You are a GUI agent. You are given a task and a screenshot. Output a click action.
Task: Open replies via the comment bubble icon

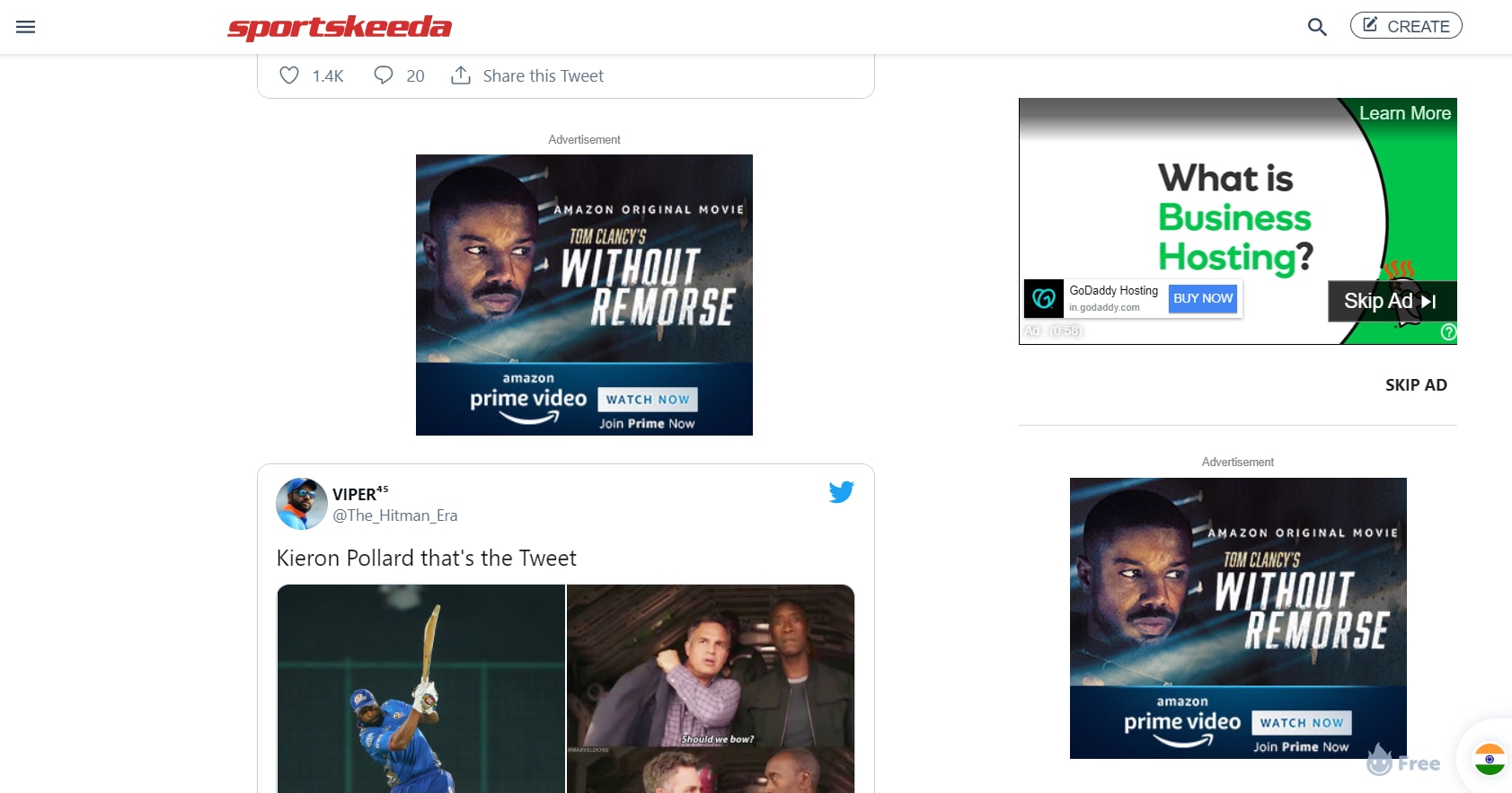(x=384, y=75)
